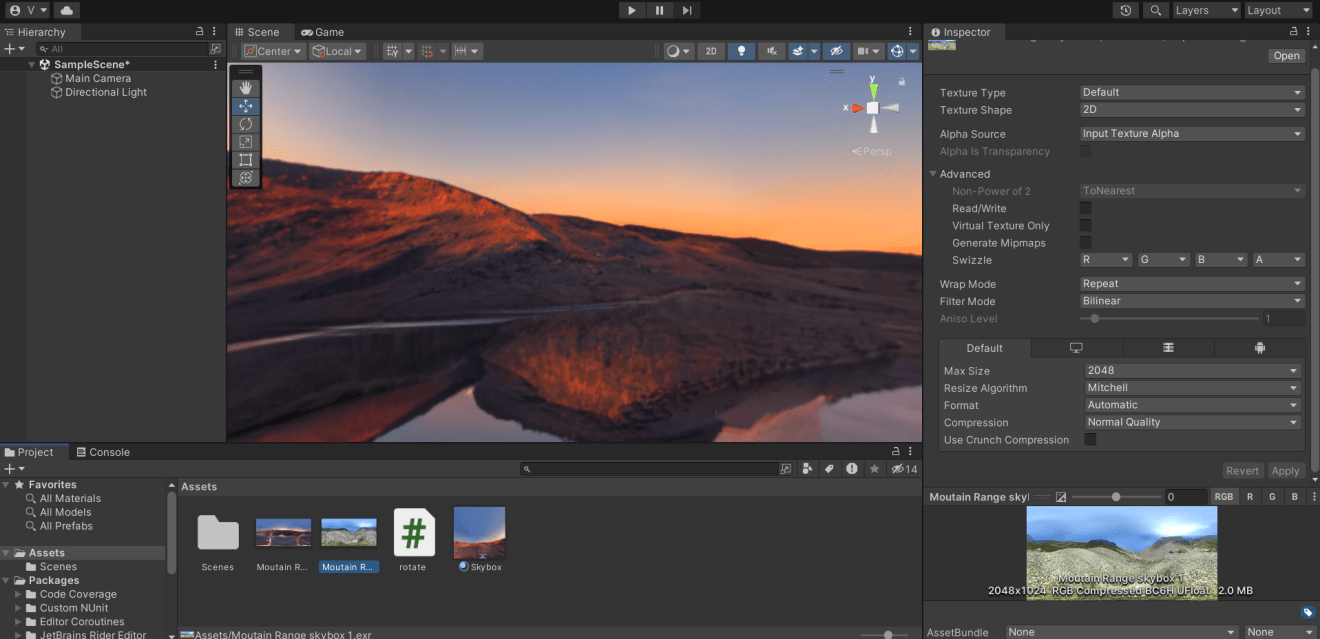Open the Wrap Mode dropdown
Viewport: 1320px width, 639px height.
coord(1192,284)
